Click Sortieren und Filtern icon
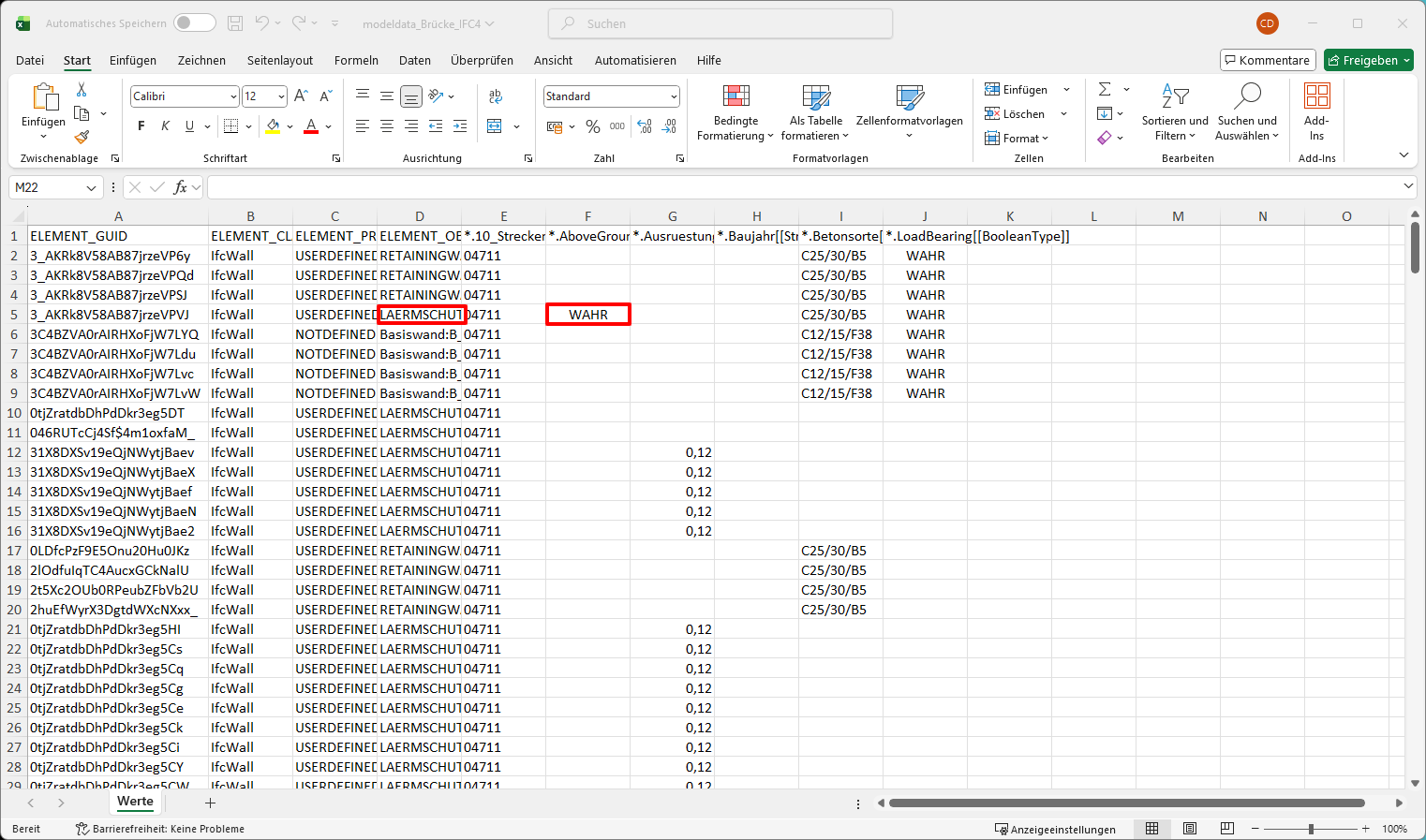The width and height of the screenshot is (1426, 840). pos(1175,97)
